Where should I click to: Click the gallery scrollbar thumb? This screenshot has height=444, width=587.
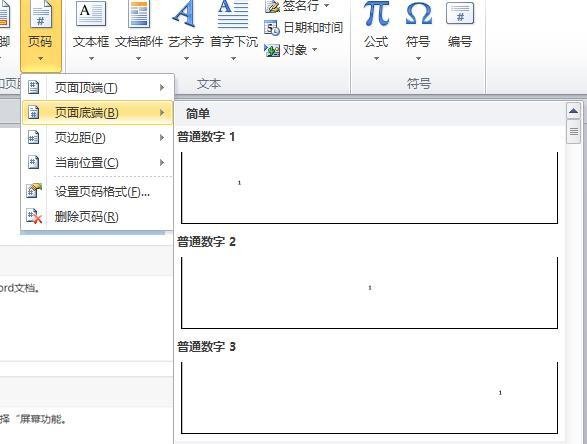pos(574,131)
